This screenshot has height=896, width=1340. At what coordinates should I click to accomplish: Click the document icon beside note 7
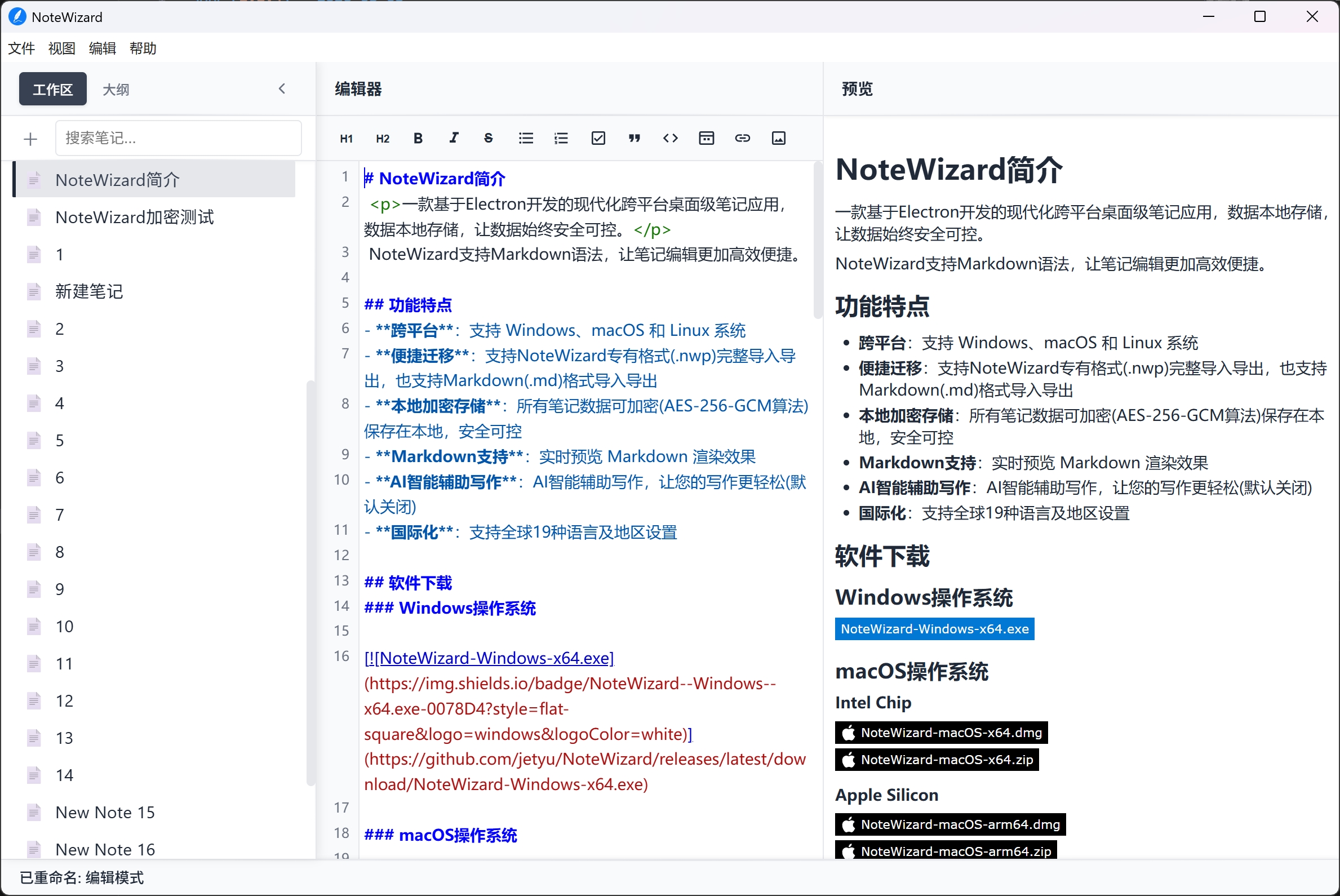click(34, 515)
